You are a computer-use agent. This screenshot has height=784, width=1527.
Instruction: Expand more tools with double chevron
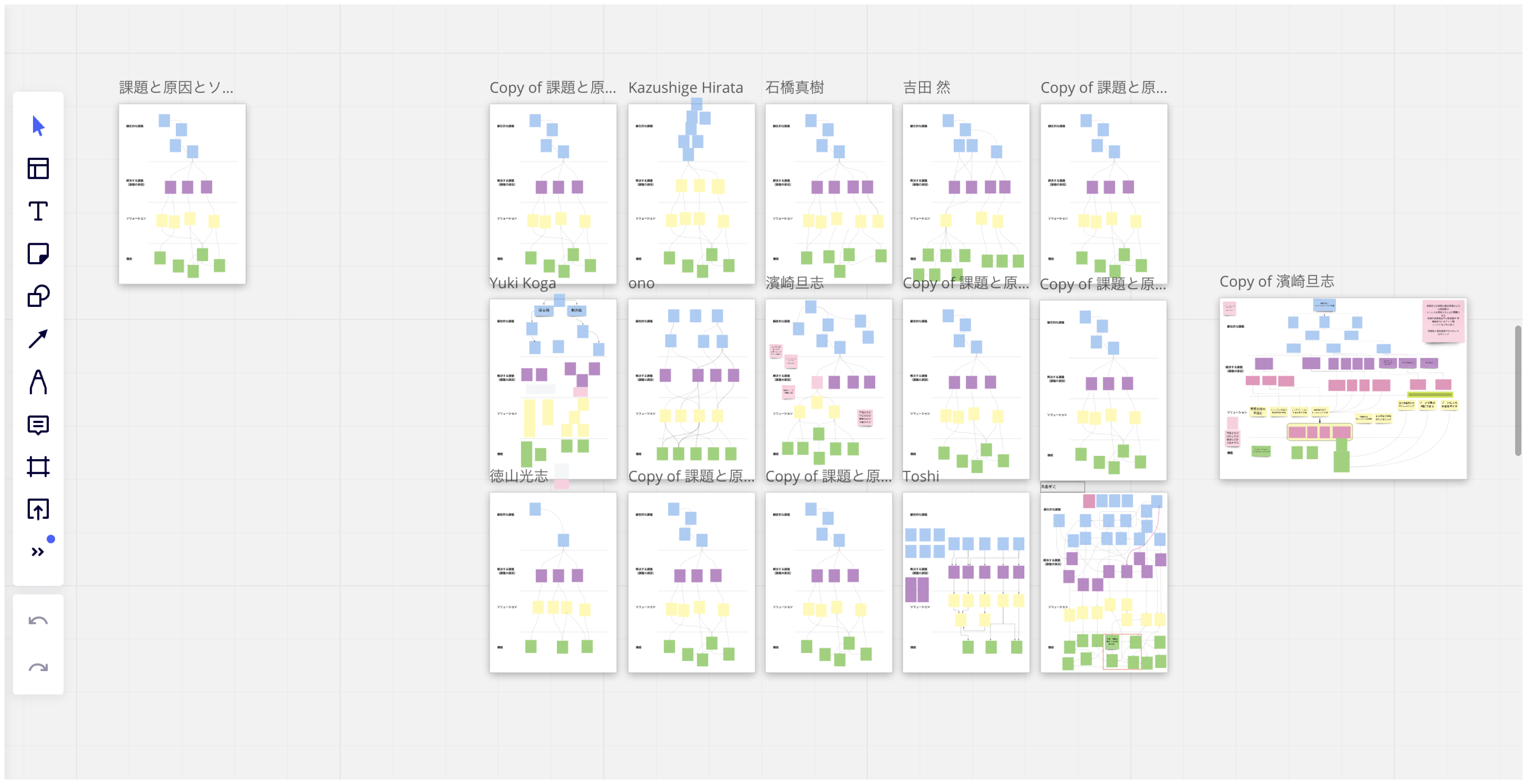click(x=38, y=552)
